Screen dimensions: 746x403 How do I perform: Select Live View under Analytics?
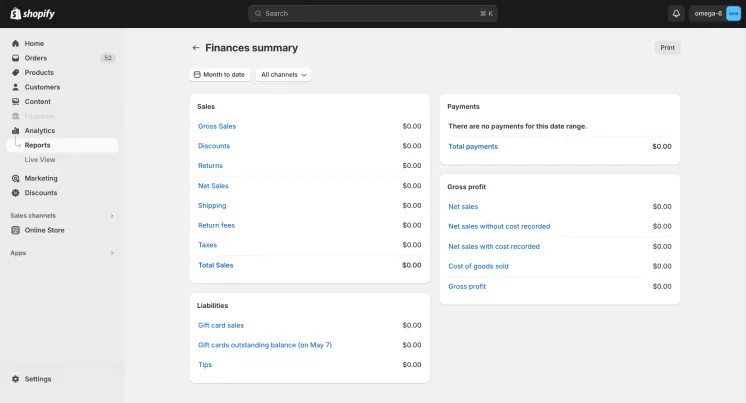(x=40, y=159)
